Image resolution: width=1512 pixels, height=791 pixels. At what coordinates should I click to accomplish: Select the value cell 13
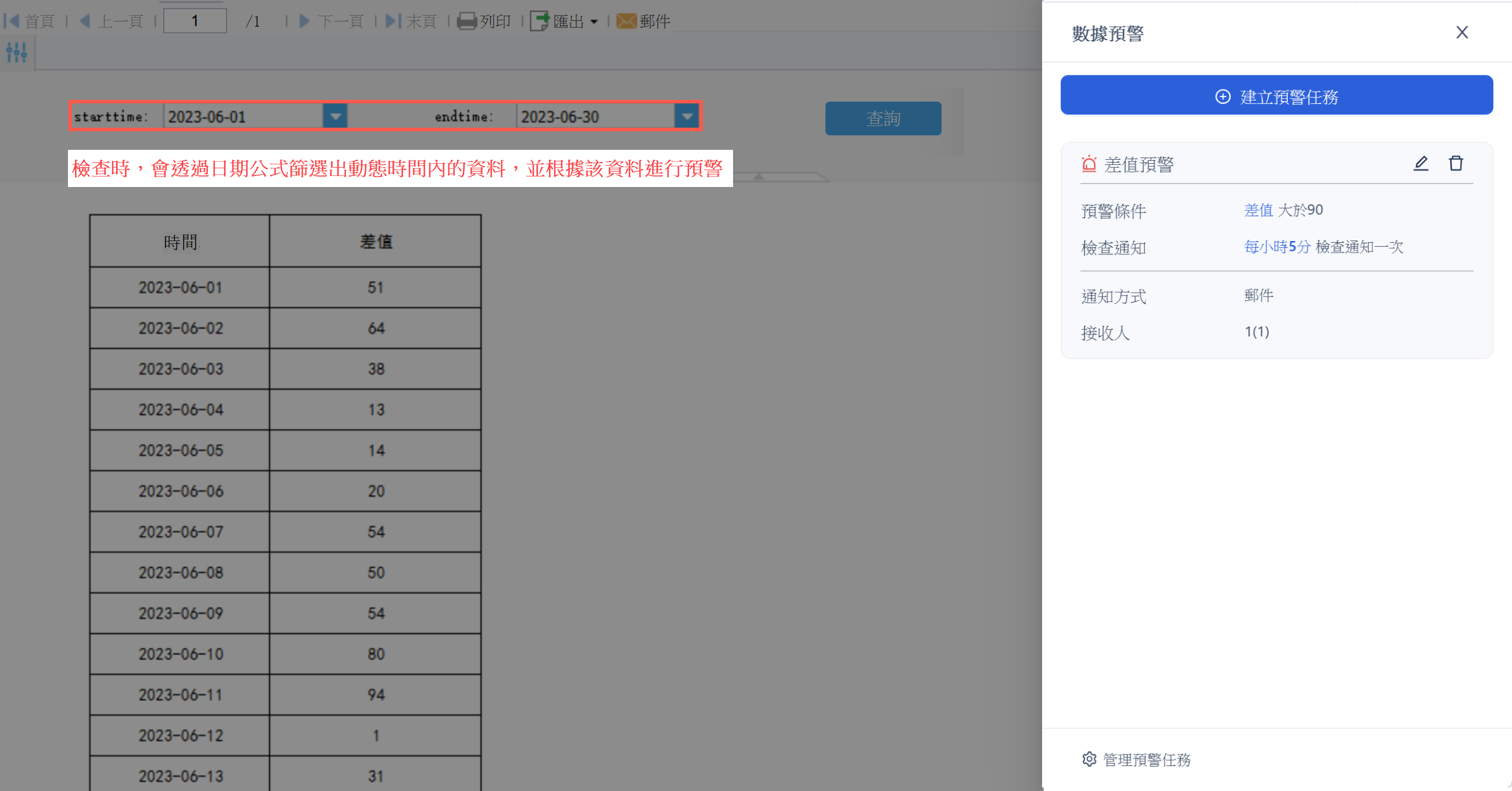coord(375,409)
